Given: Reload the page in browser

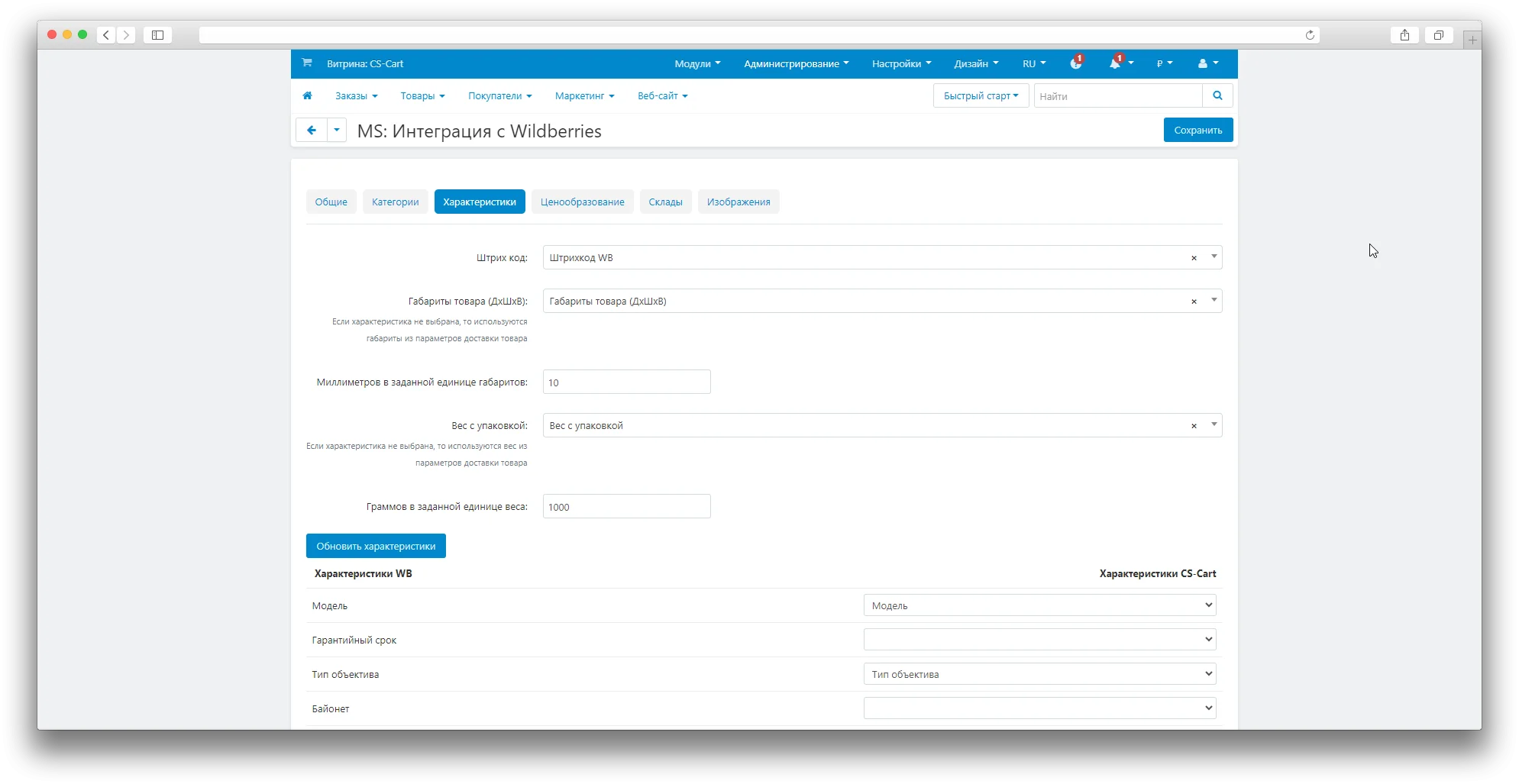Looking at the screenshot, I should [1310, 34].
